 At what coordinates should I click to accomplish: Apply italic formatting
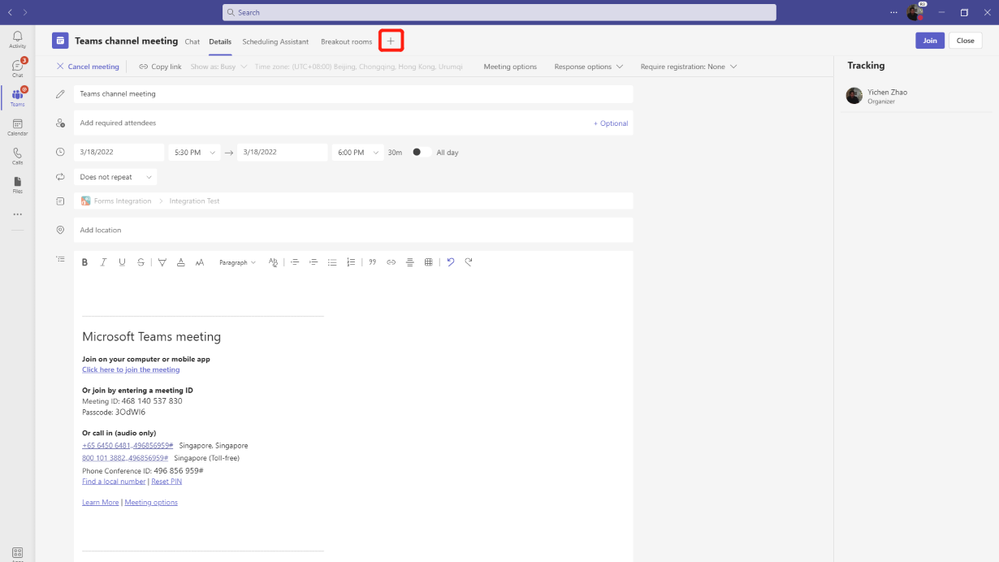point(103,262)
